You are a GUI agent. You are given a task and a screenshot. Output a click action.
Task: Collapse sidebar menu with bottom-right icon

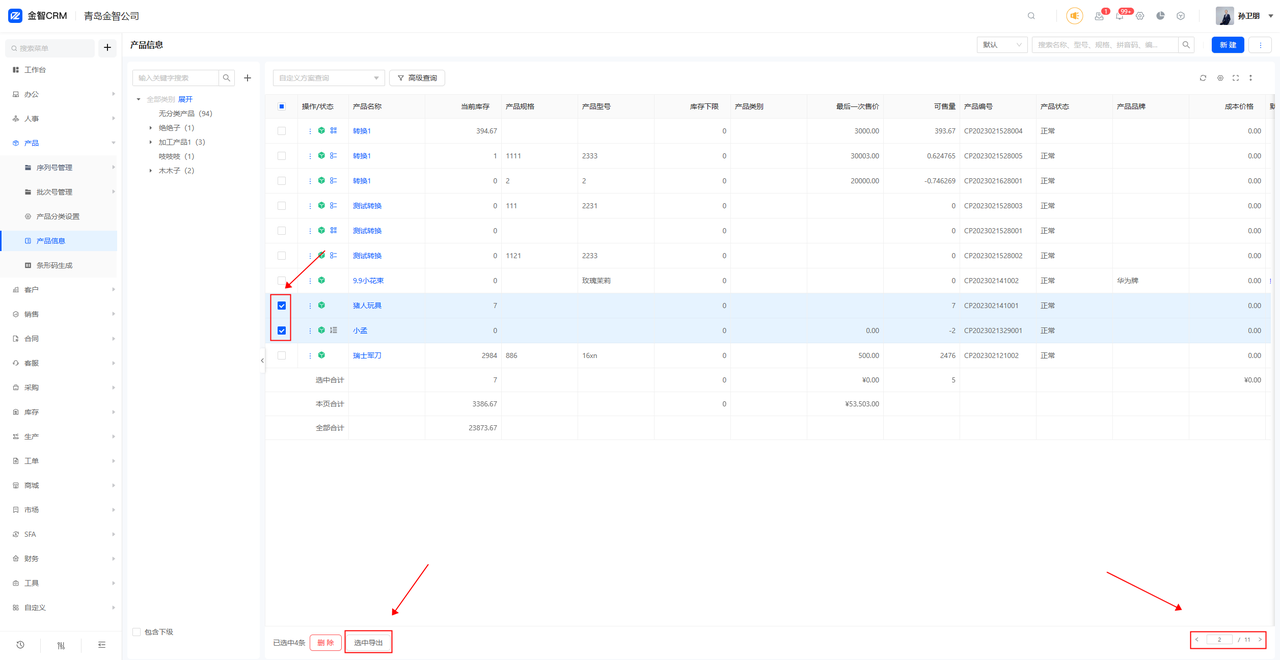tap(102, 645)
